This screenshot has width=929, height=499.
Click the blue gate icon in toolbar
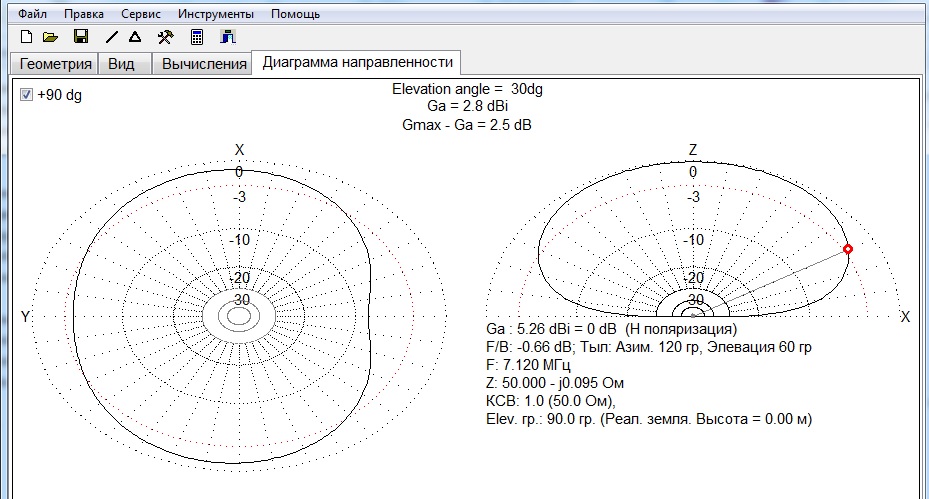[x=228, y=37]
